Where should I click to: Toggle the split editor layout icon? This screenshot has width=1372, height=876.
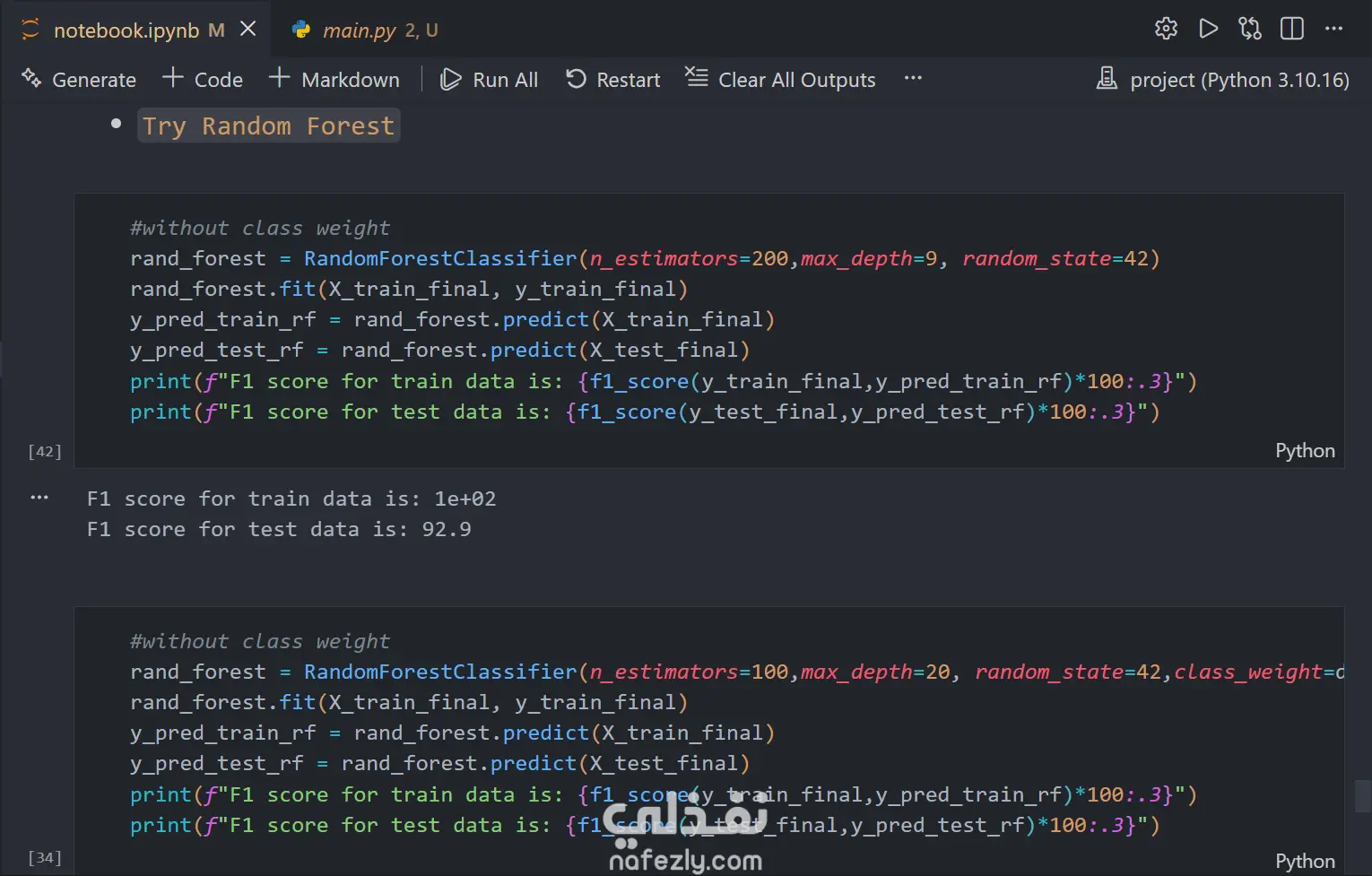tap(1292, 29)
